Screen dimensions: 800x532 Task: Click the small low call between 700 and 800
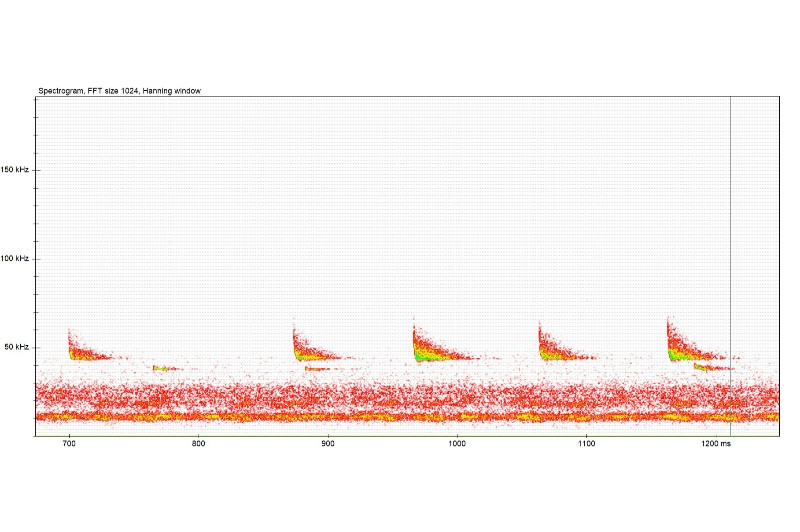point(167,368)
